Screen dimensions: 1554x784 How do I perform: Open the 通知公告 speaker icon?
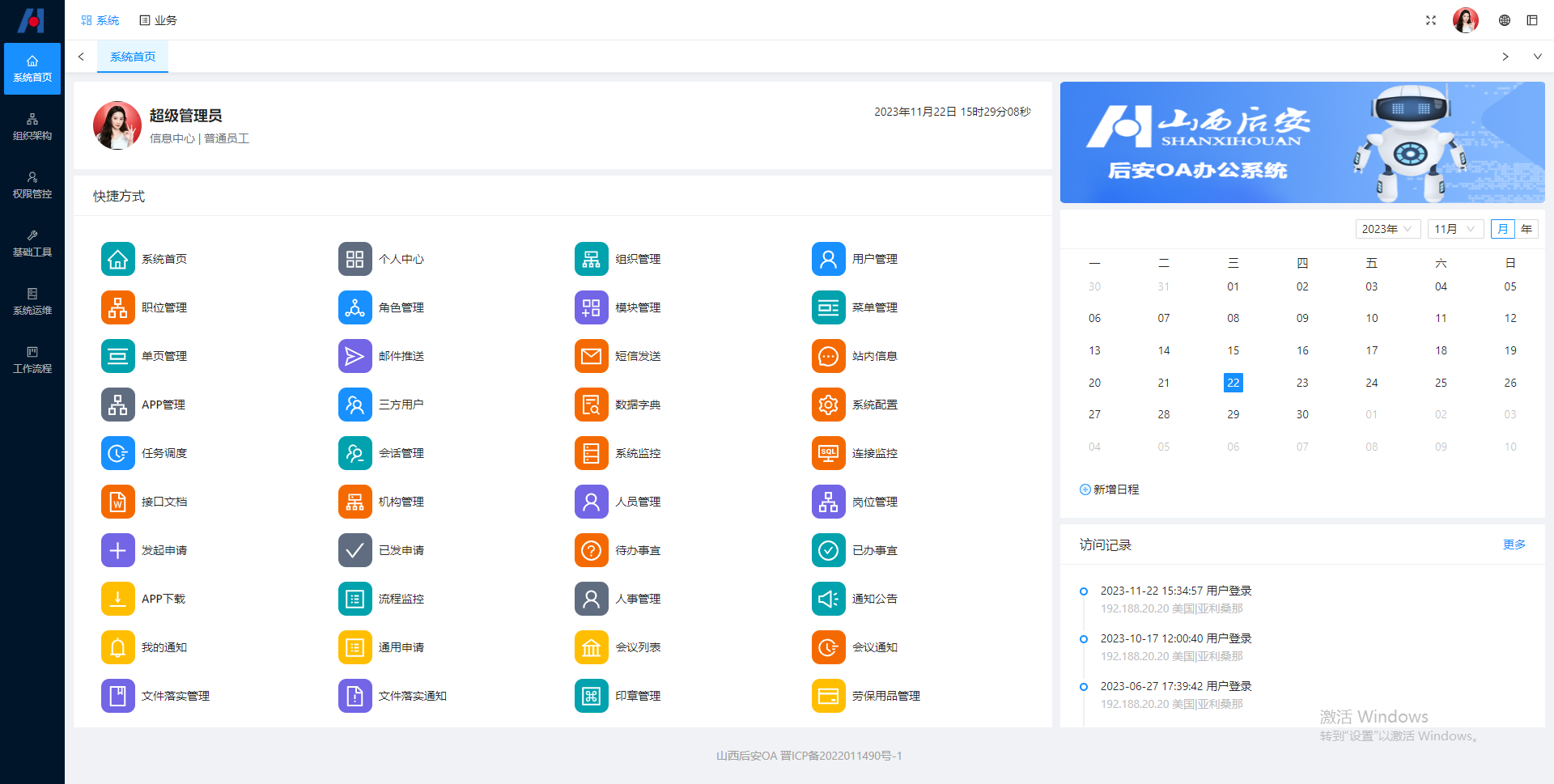[x=828, y=599]
